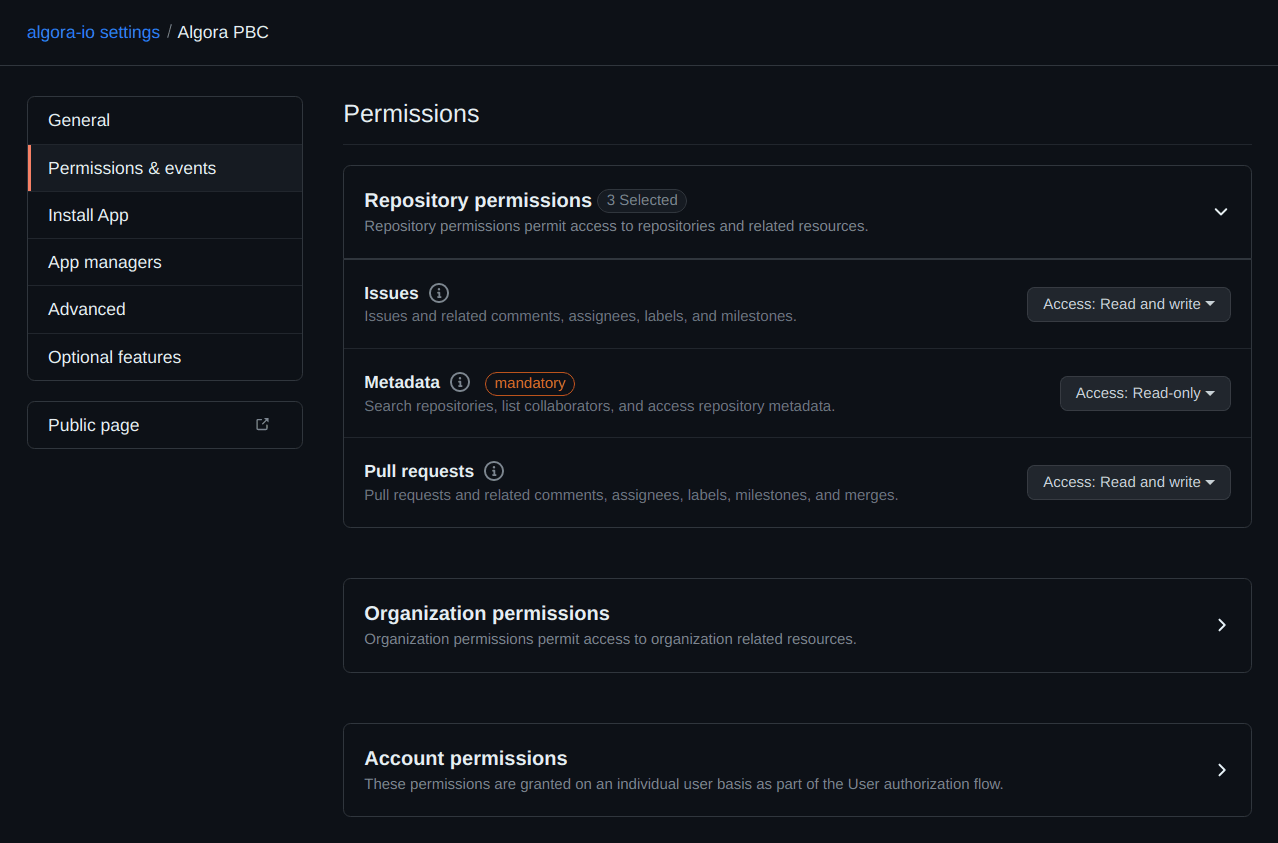Switch to the Install App section

[88, 215]
